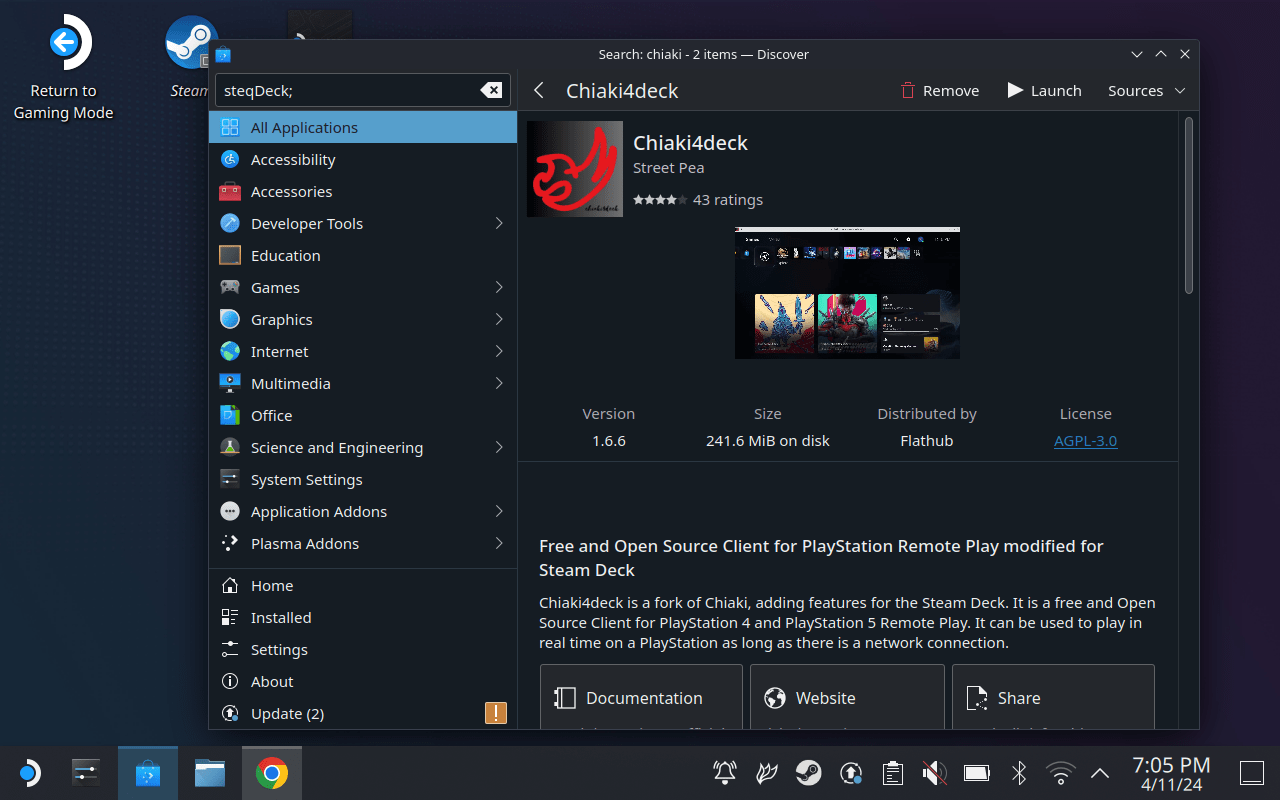The width and height of the screenshot is (1280, 800).
Task: Click the Share button
Action: (1053, 697)
